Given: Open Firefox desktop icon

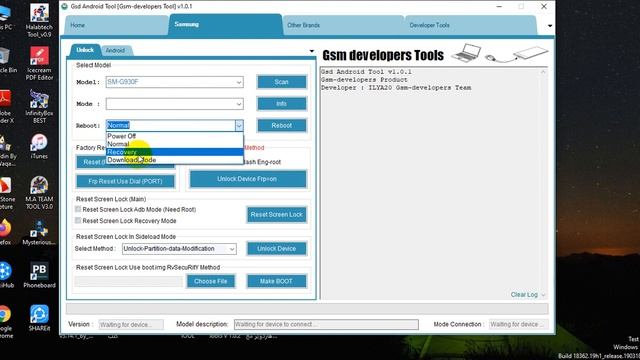Looking at the screenshot, I should 5,233.
